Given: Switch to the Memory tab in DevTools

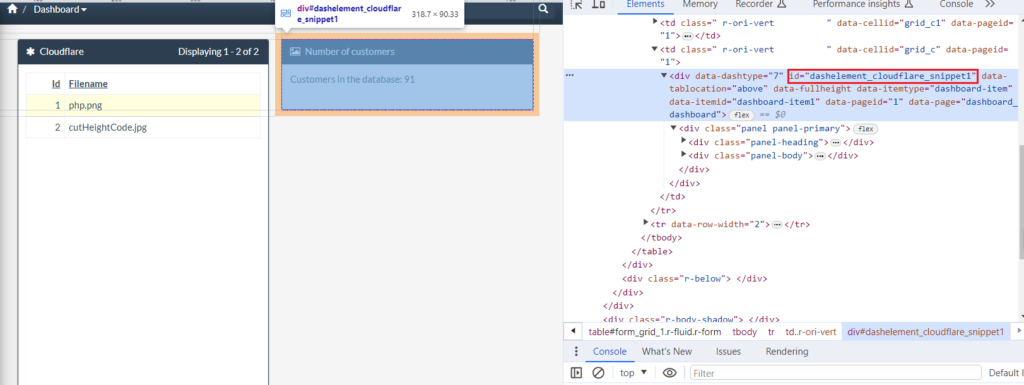Looking at the screenshot, I should (x=700, y=5).
